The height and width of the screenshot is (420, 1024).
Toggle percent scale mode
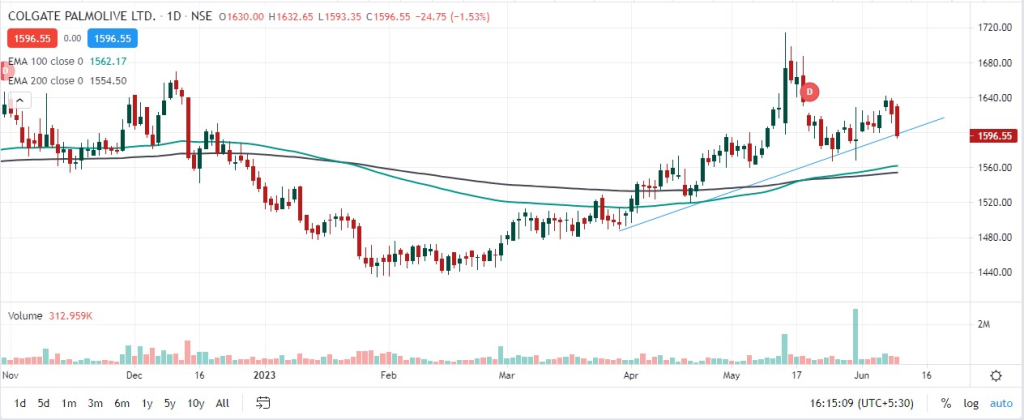coord(945,403)
